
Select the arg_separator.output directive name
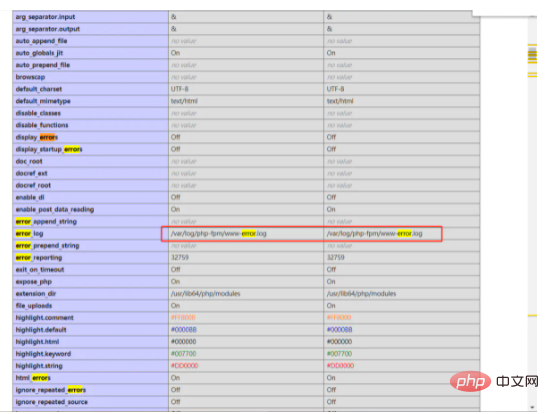click(x=48, y=29)
